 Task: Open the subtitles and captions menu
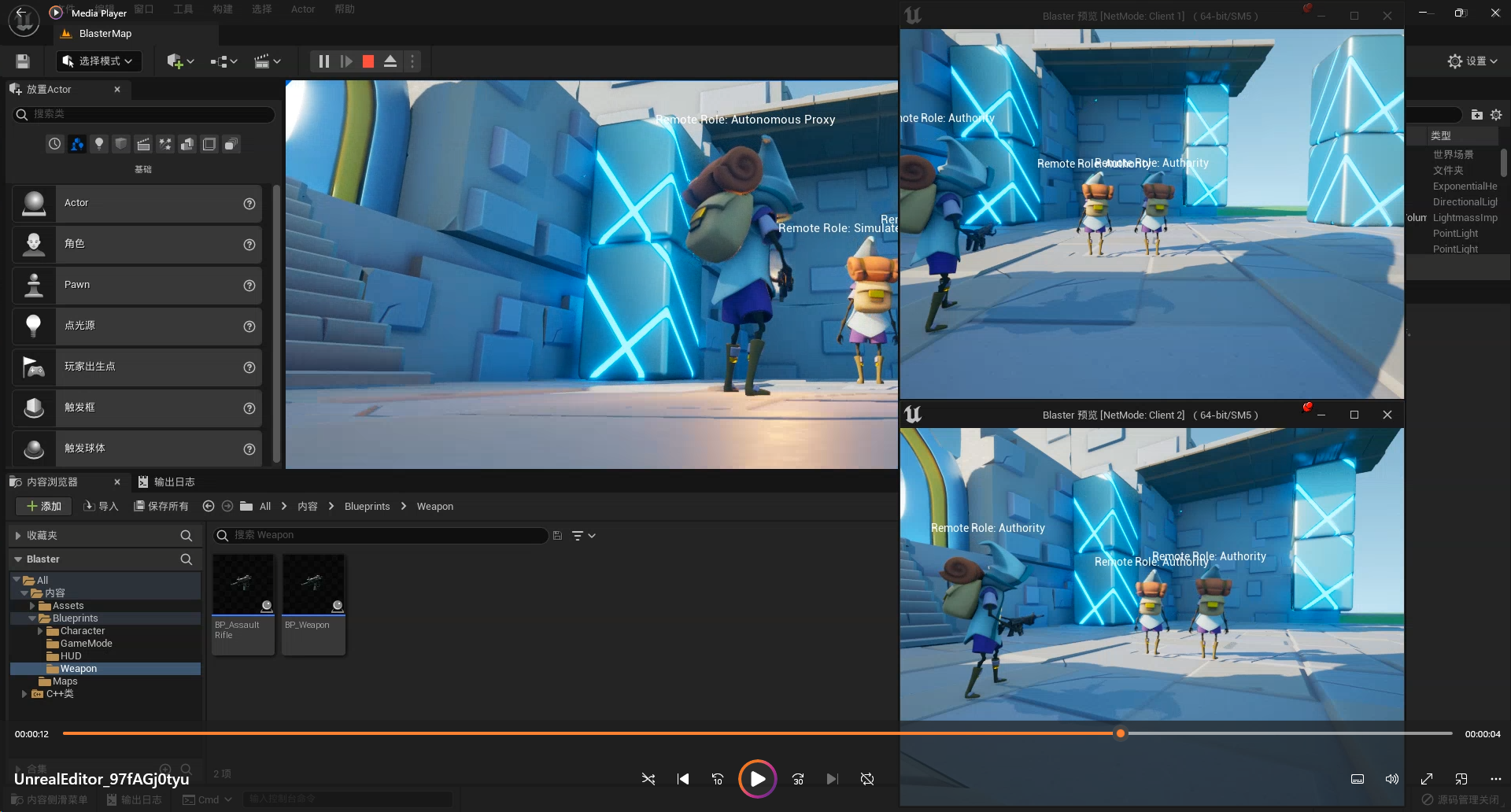pyautogui.click(x=1358, y=779)
